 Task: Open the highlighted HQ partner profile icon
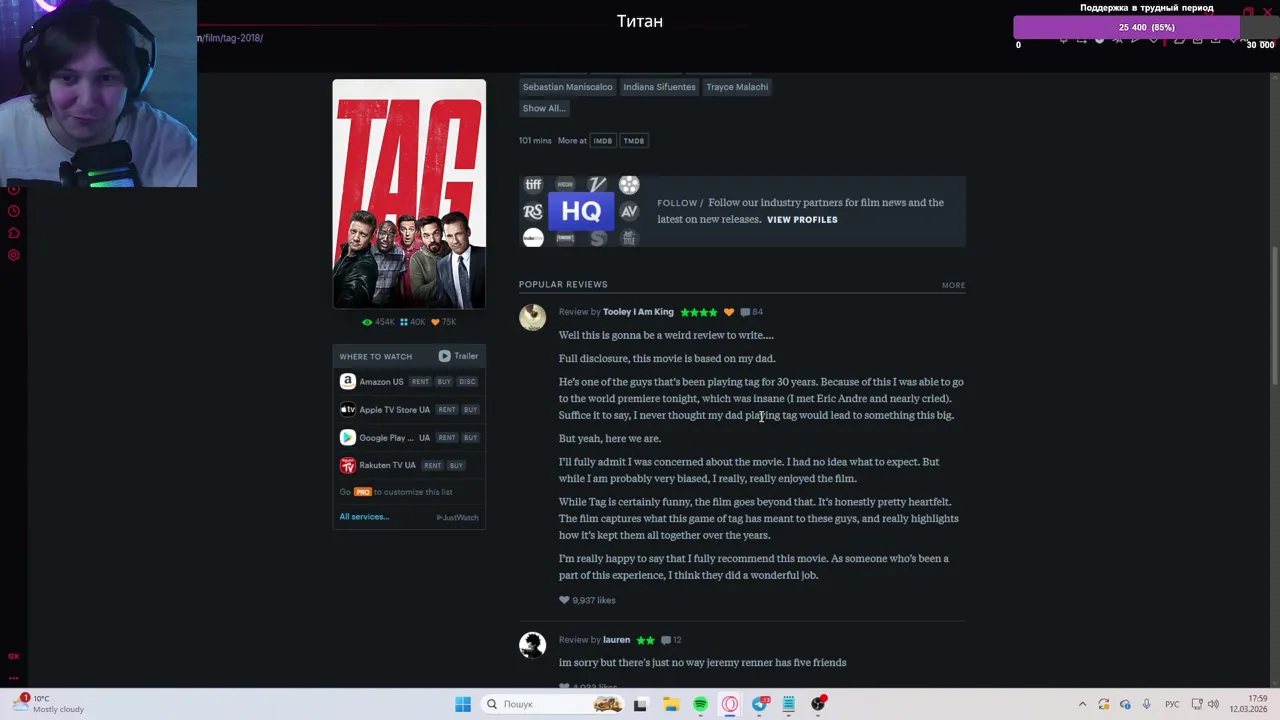pos(581,211)
